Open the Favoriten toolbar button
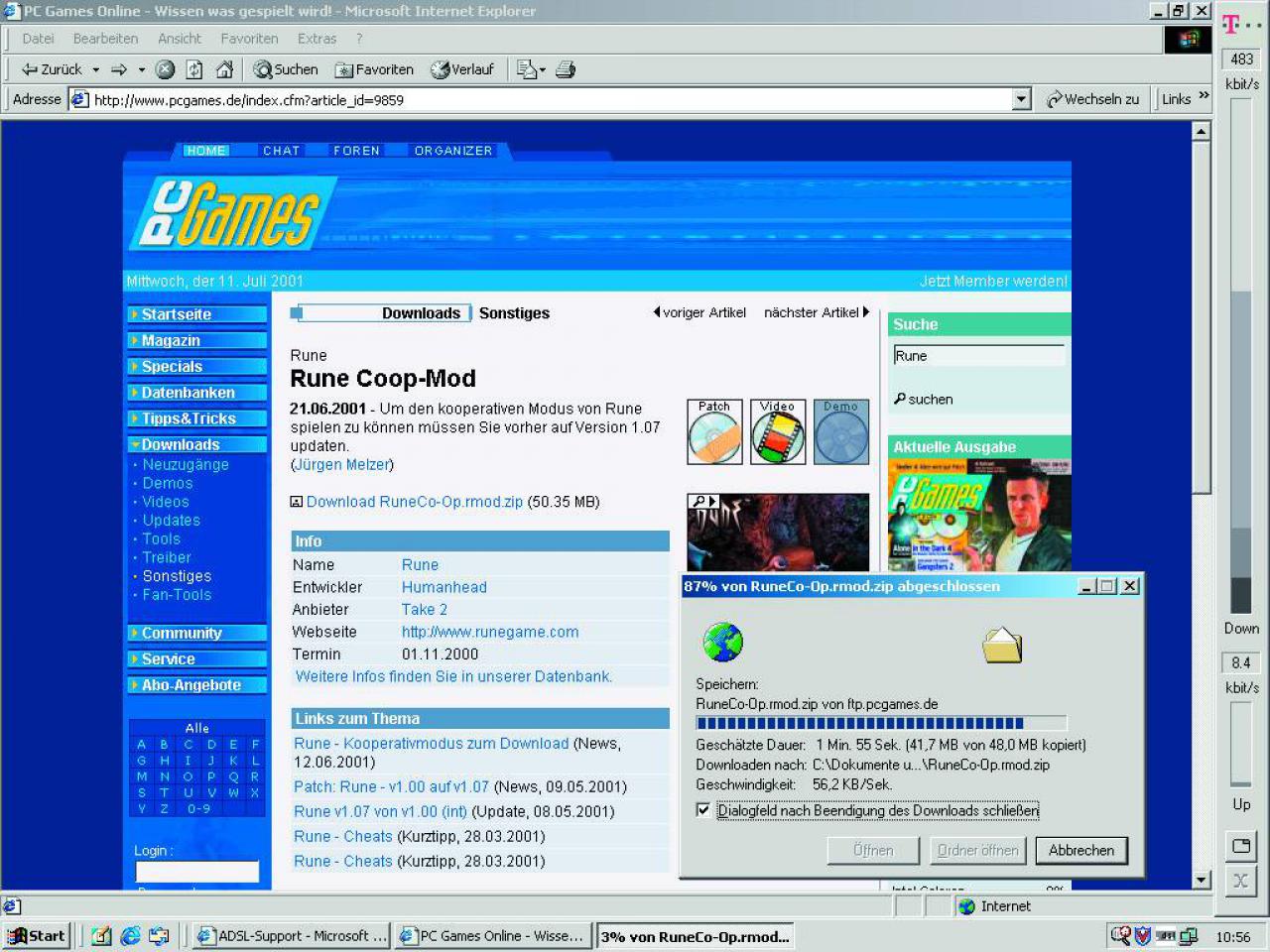Viewport: 1270px width, 952px height. (x=374, y=69)
